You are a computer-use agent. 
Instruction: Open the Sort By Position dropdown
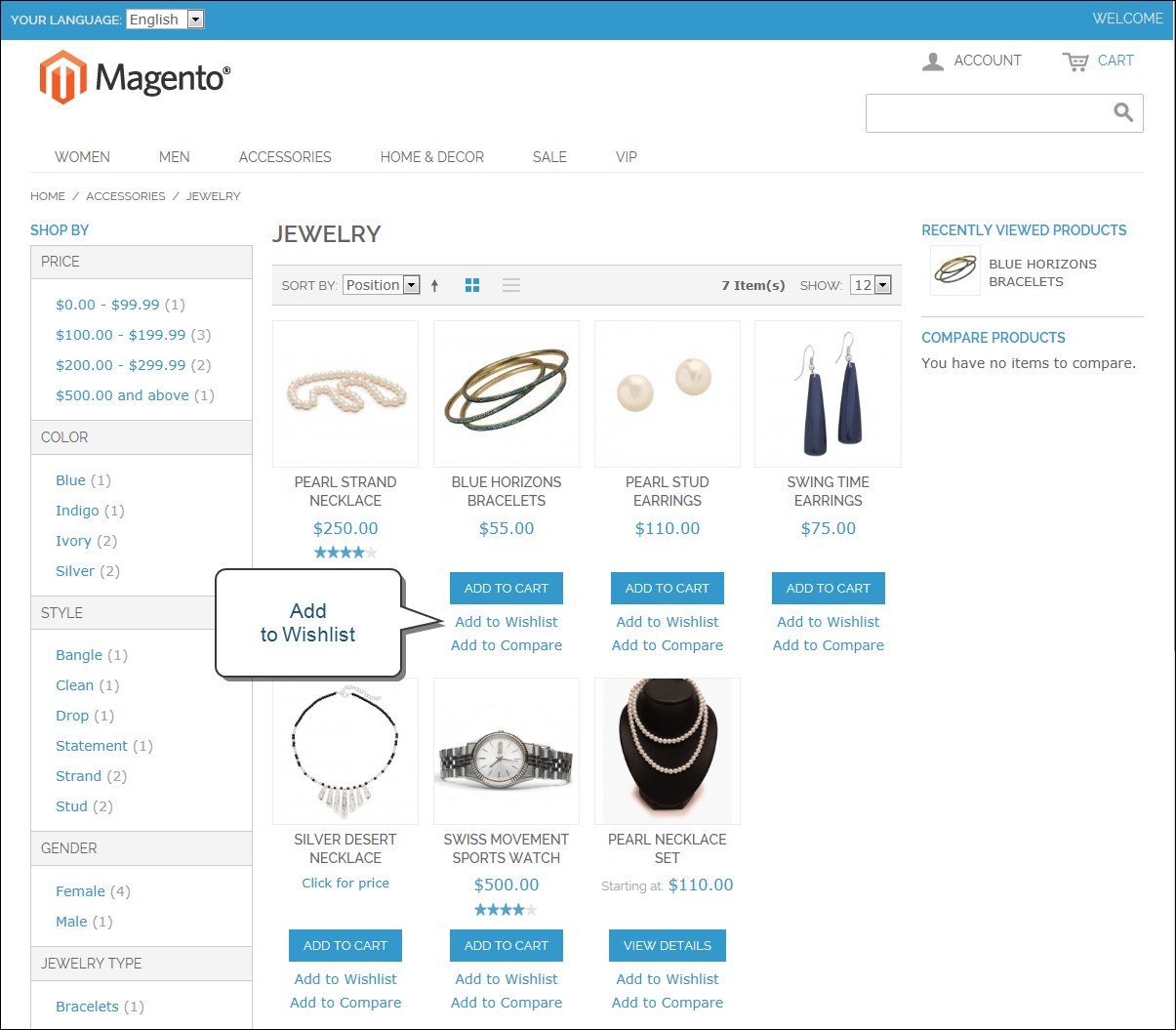[381, 285]
